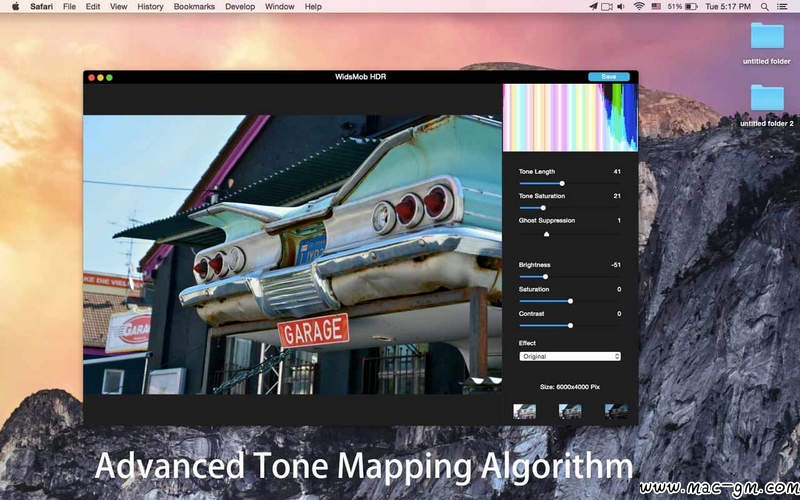Open the volume control in menu bar
Viewport: 800px width, 500px height.
[621, 7]
